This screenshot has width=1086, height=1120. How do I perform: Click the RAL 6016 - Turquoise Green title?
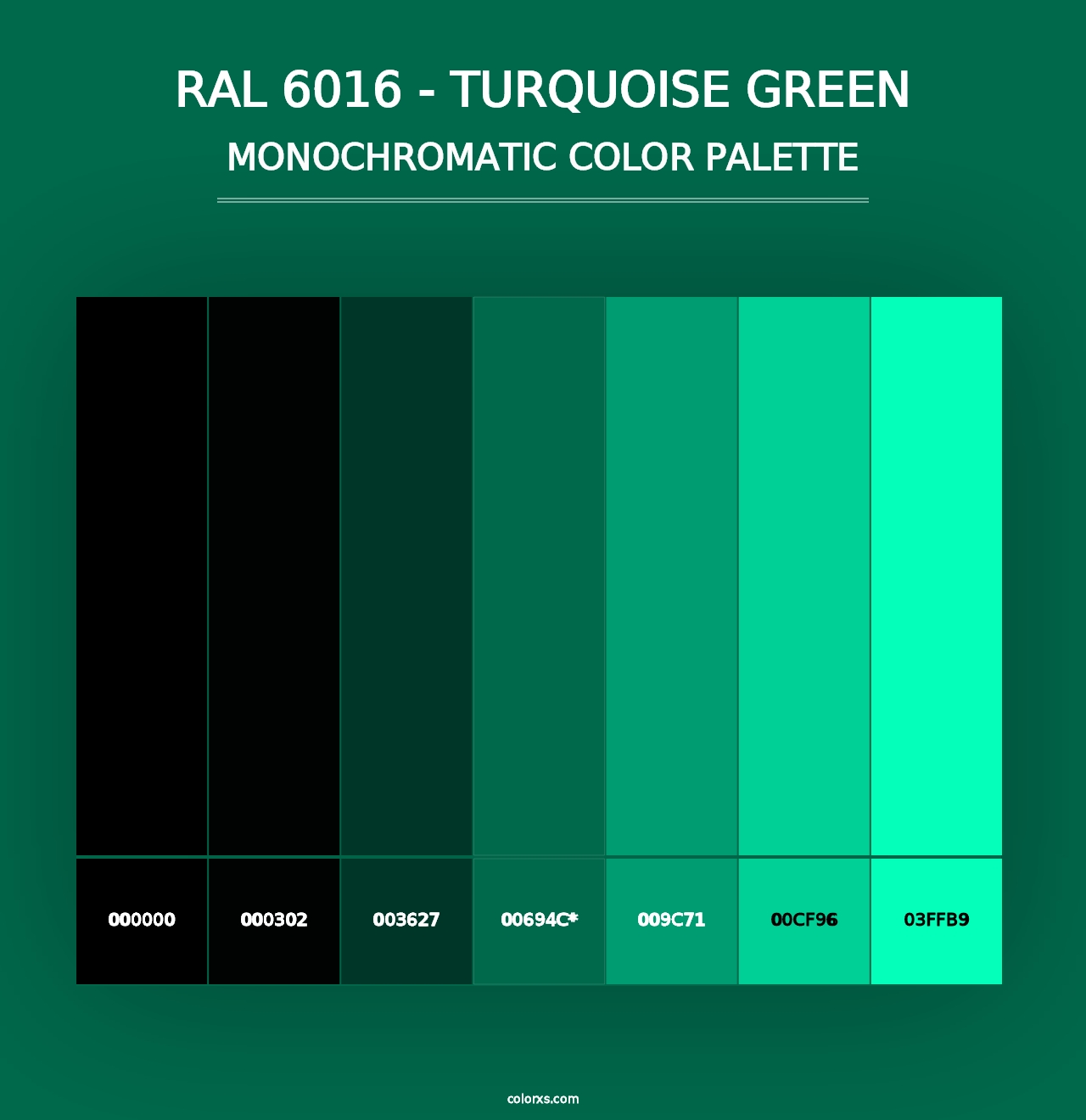(543, 89)
